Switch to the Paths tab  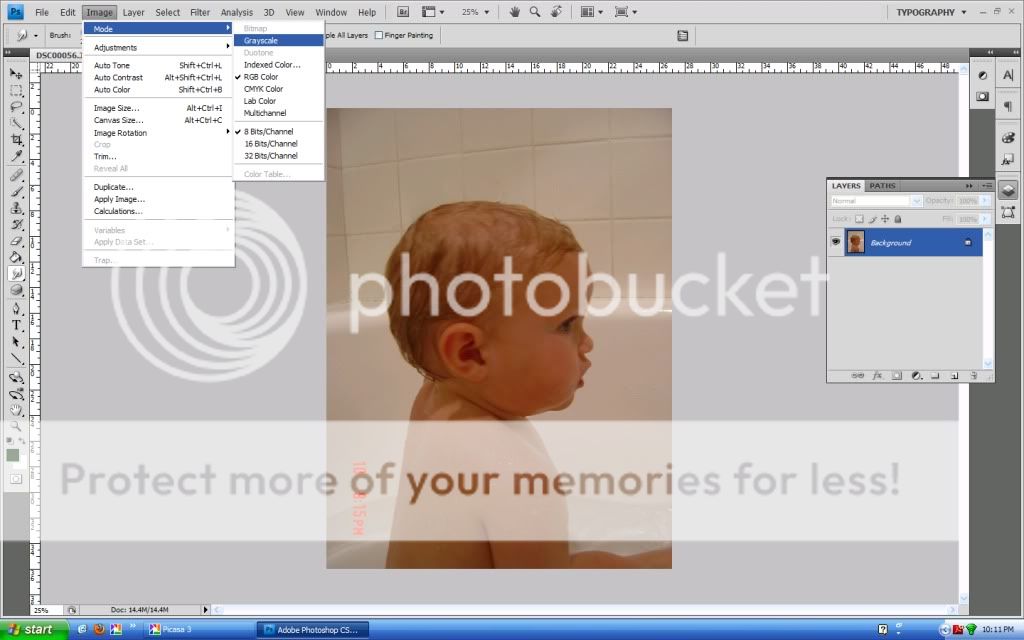[x=882, y=186]
